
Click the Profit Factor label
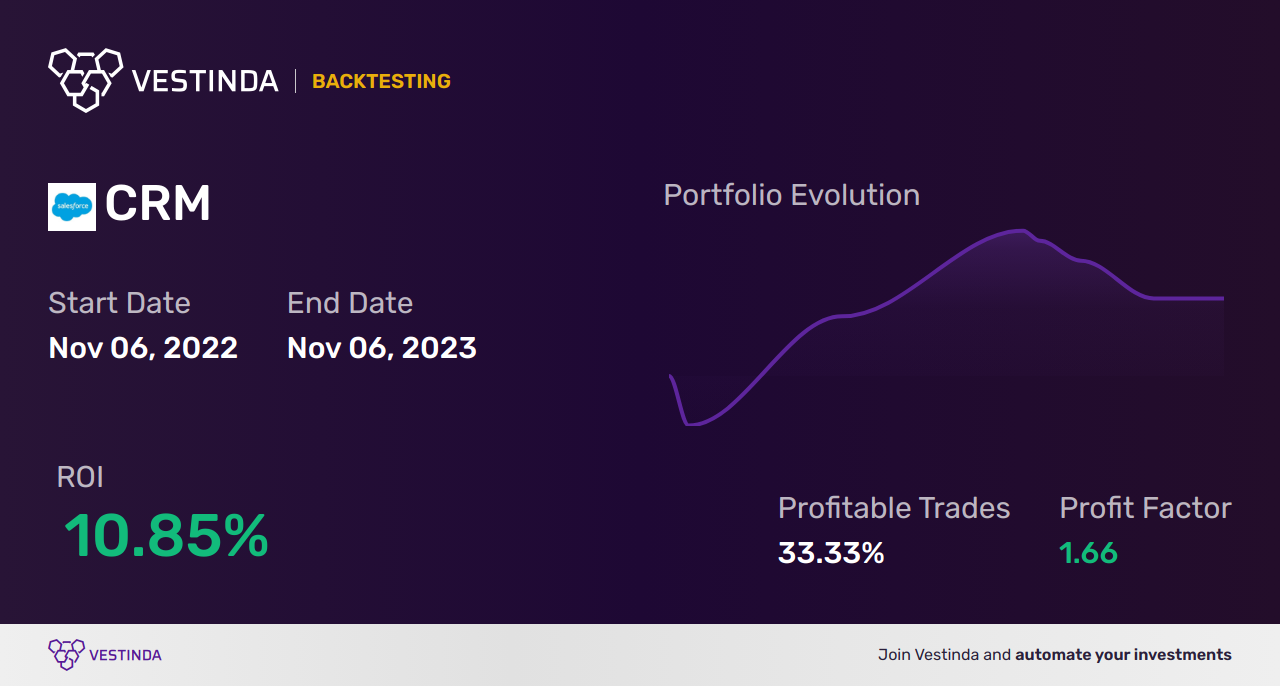(x=1145, y=508)
